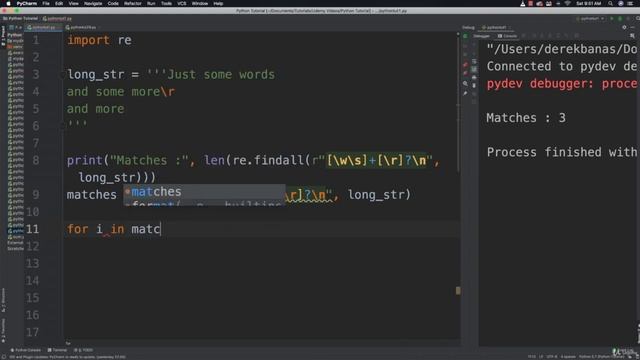Click 'and some more' string on line 4
This screenshot has width=640, height=360.
coord(113,92)
